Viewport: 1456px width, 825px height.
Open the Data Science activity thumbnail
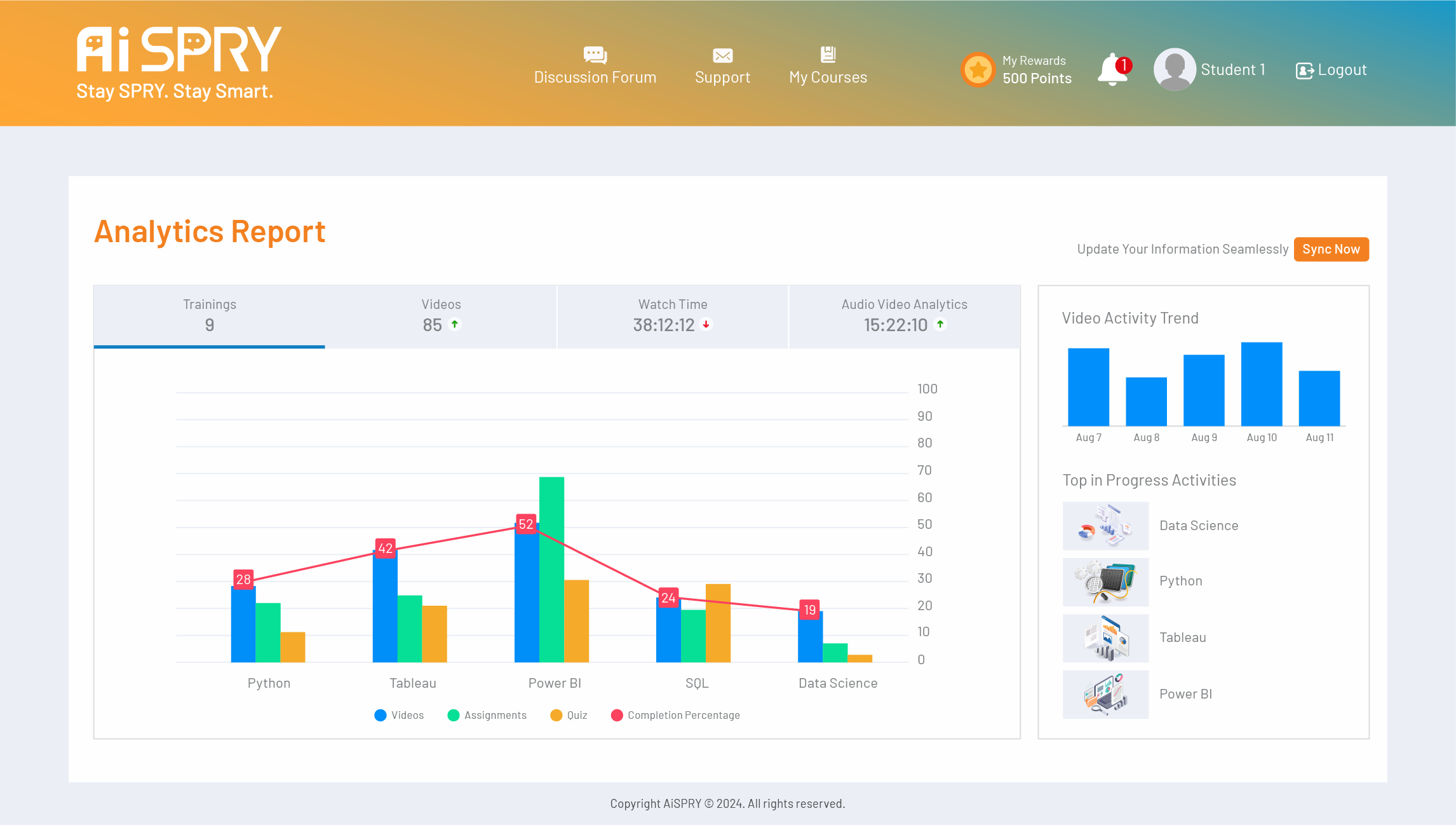point(1105,526)
